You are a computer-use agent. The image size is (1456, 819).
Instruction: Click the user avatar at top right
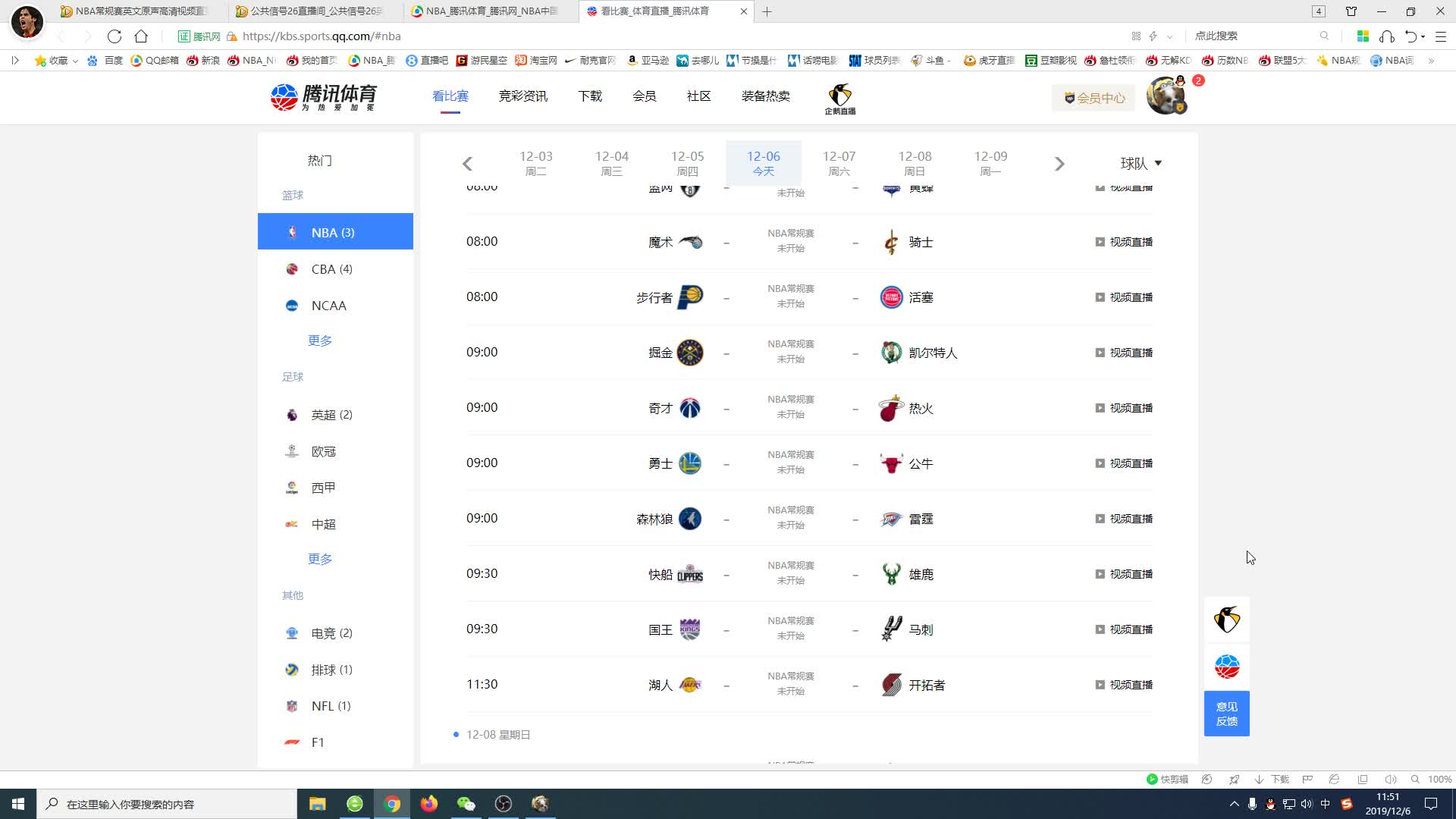[1166, 97]
